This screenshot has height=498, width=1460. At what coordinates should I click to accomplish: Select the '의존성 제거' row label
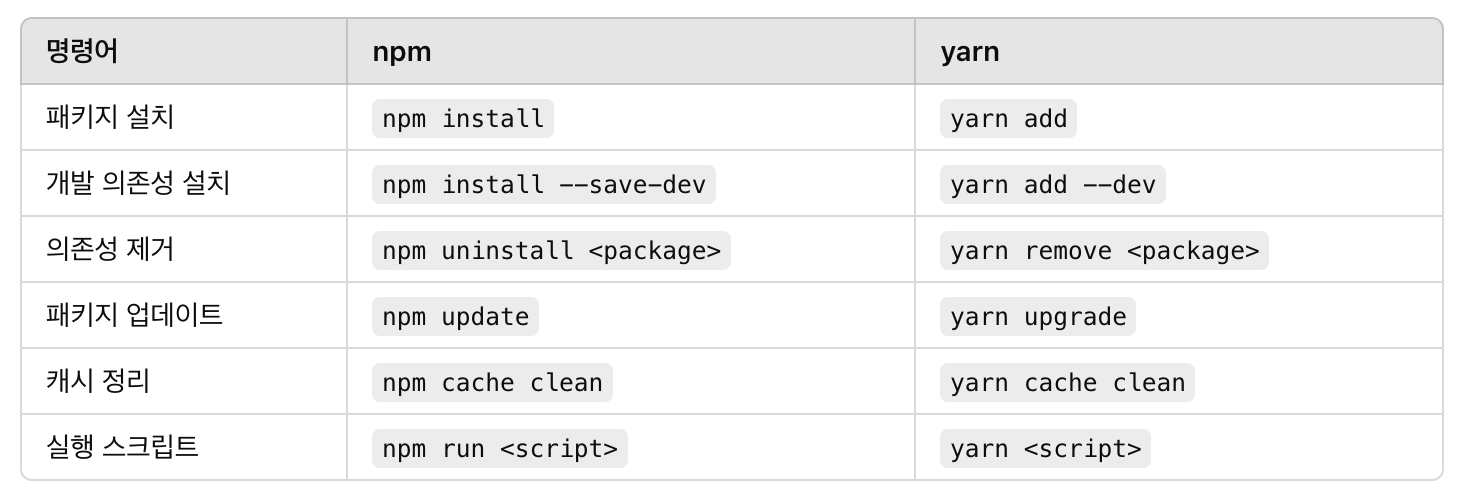click(x=110, y=250)
